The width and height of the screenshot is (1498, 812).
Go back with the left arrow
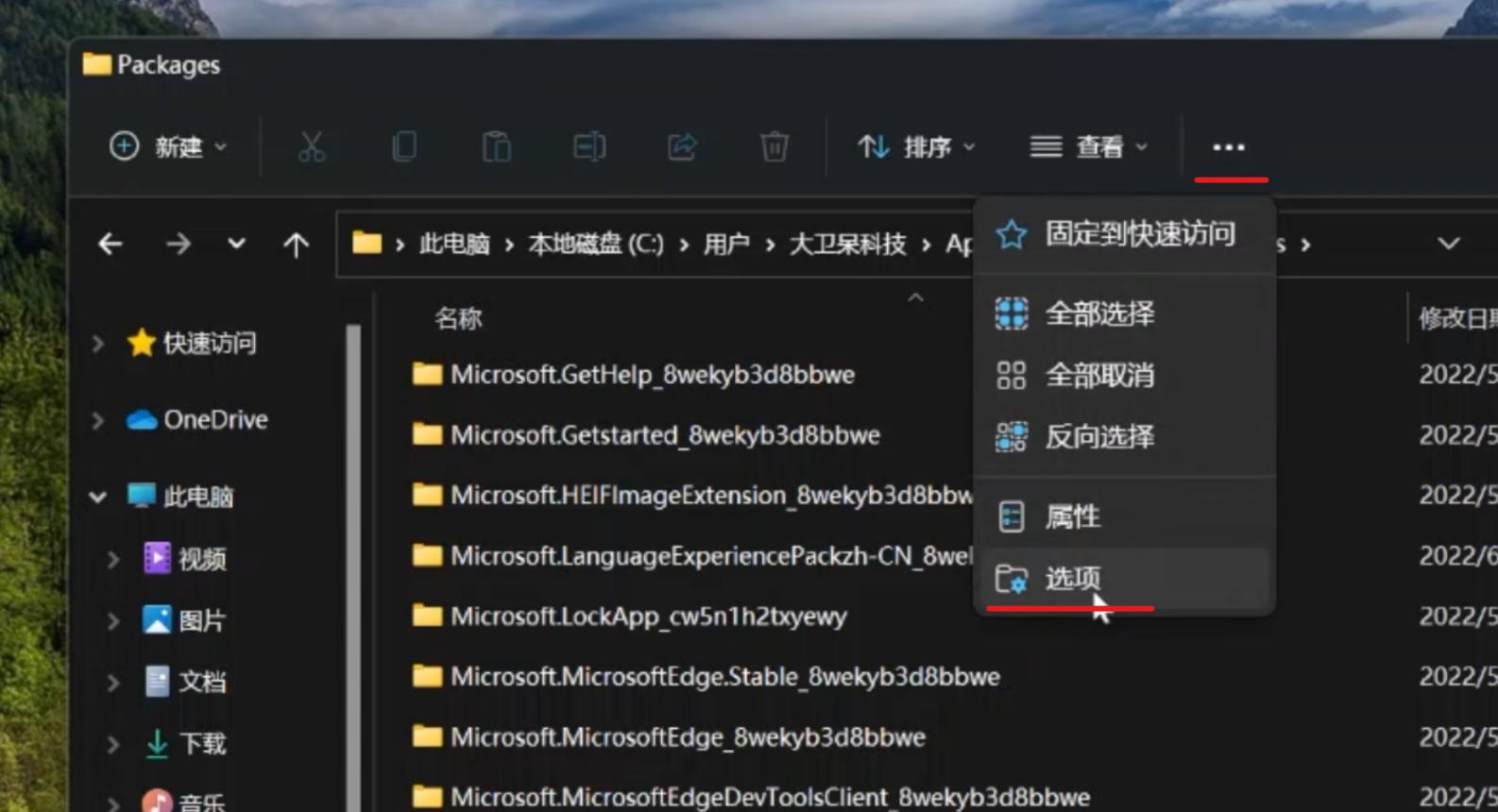tap(111, 245)
